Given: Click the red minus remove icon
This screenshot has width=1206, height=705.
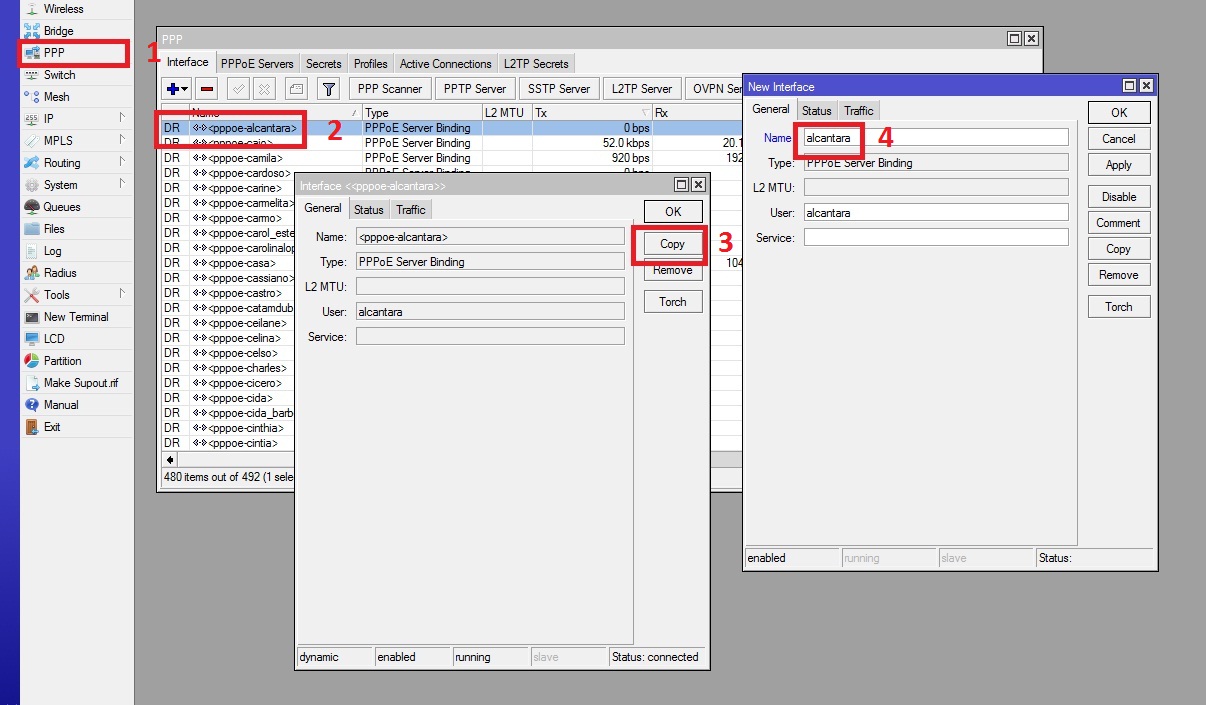Looking at the screenshot, I should (207, 89).
